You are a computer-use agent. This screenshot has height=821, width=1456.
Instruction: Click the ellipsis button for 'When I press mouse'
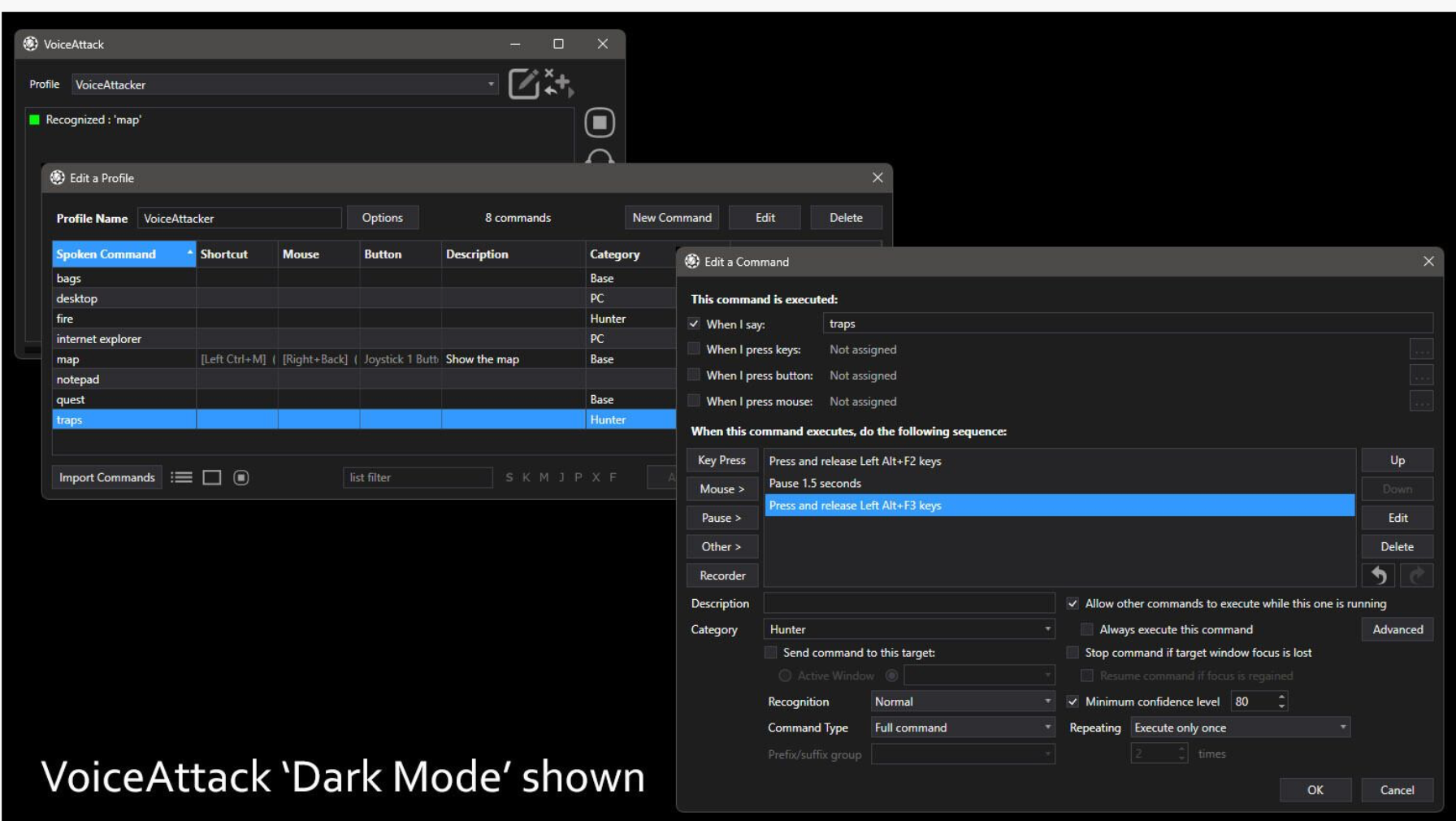coord(1421,402)
